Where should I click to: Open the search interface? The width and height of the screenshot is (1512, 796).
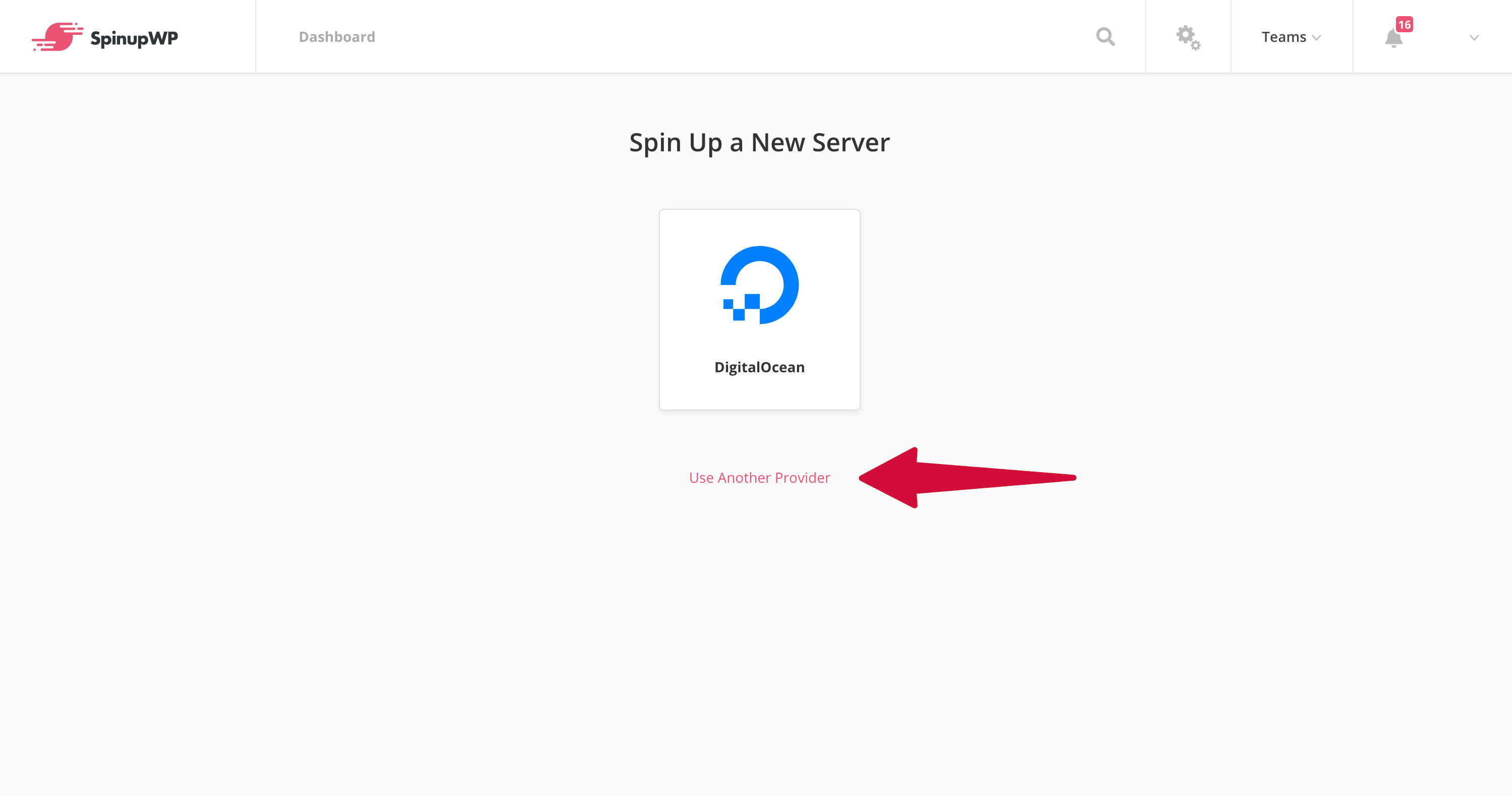[1105, 36]
